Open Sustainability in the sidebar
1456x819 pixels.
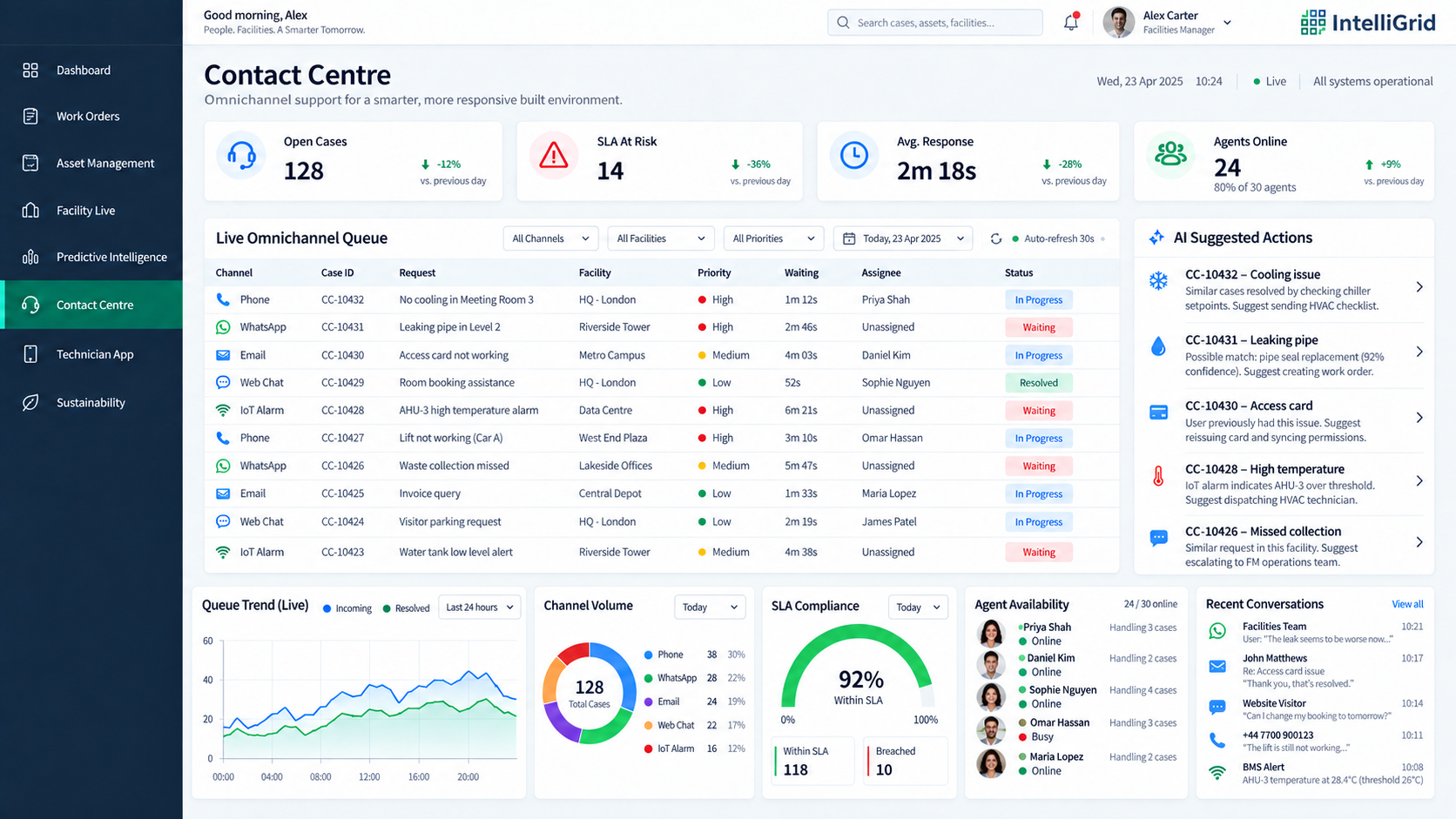(91, 402)
